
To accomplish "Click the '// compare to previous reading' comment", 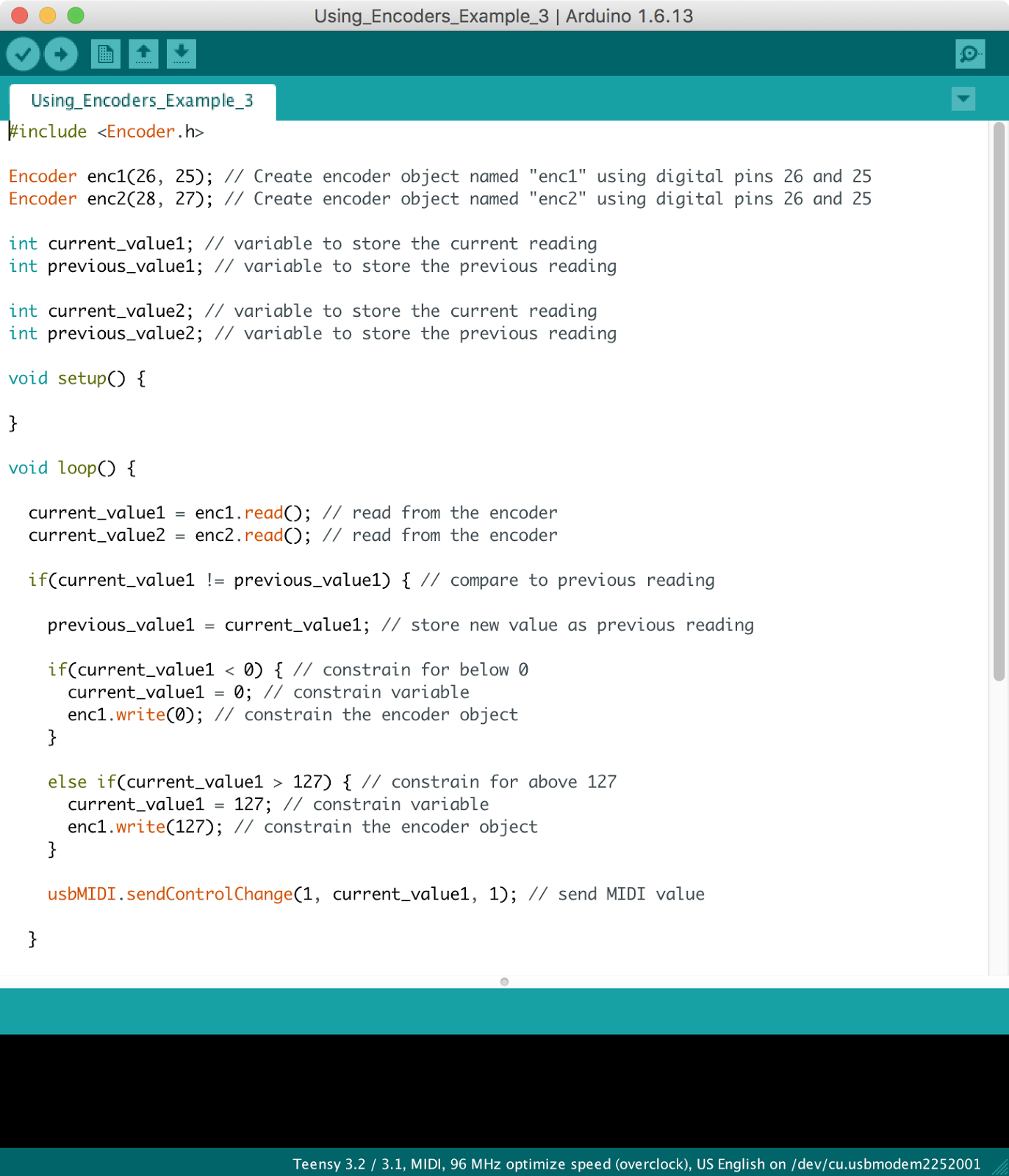I will pyautogui.click(x=567, y=580).
